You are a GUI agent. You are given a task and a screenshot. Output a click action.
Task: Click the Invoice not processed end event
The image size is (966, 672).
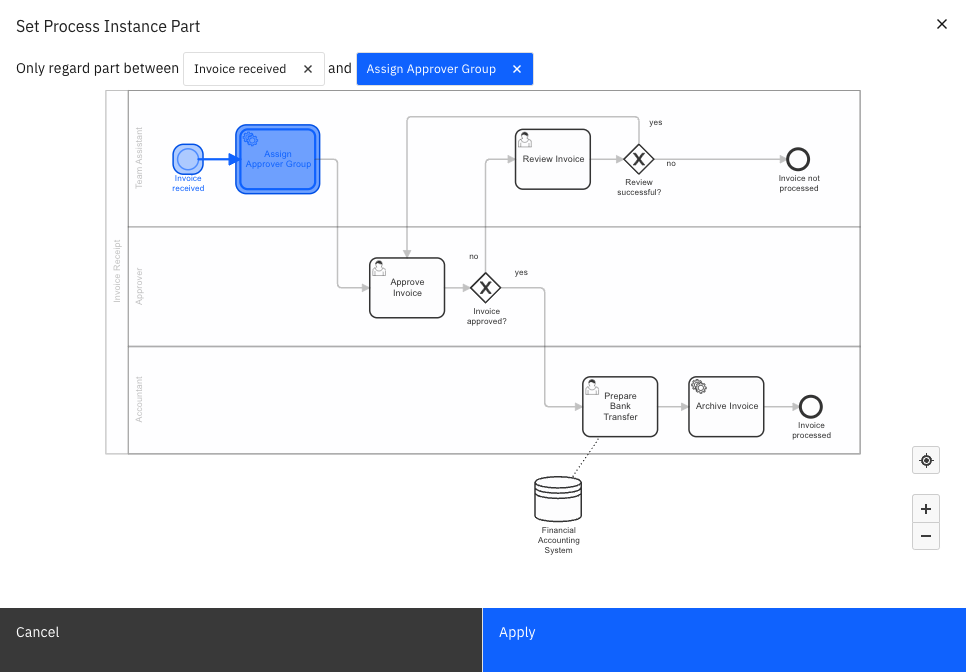click(798, 160)
